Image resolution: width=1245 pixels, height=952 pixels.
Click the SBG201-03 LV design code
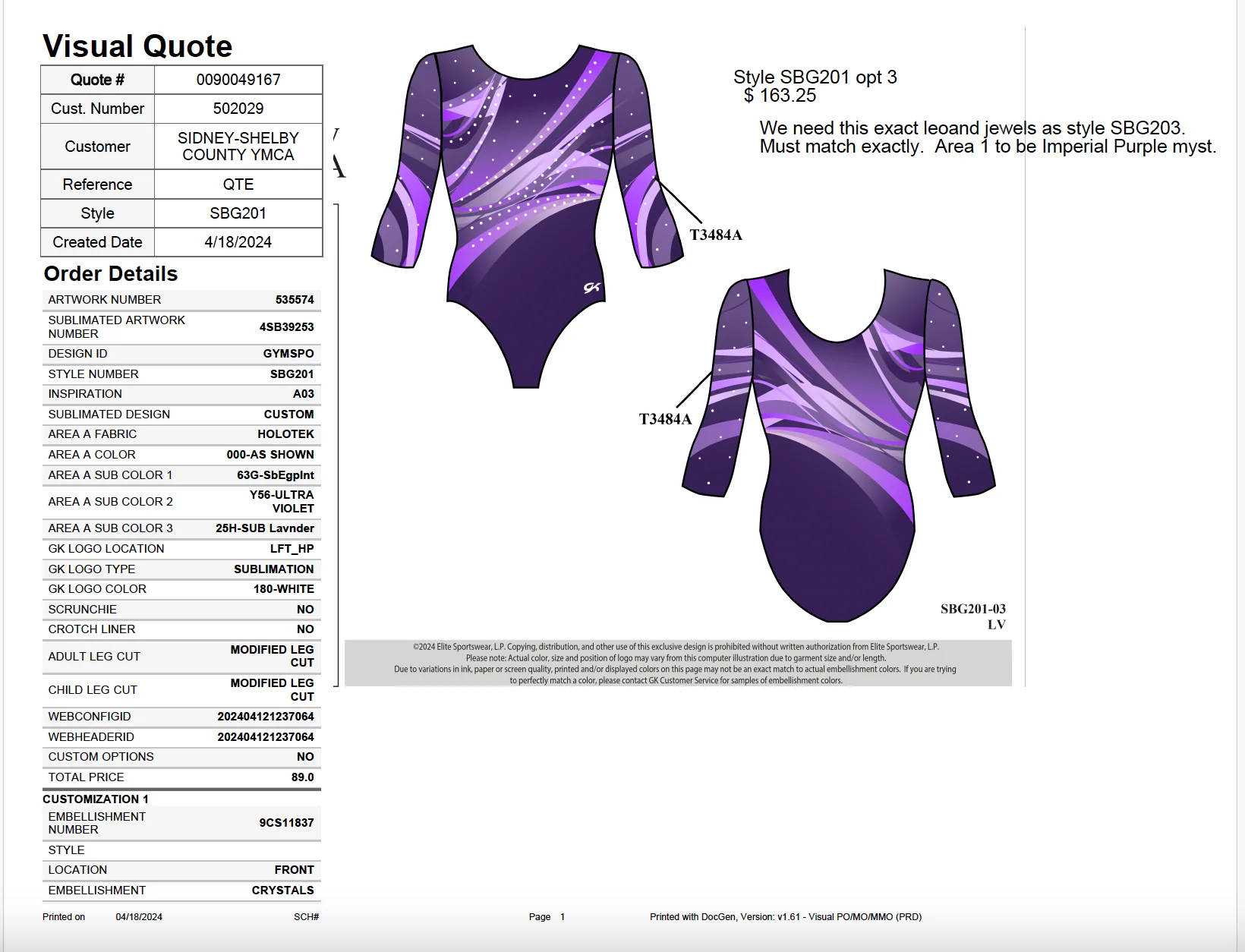point(973,616)
